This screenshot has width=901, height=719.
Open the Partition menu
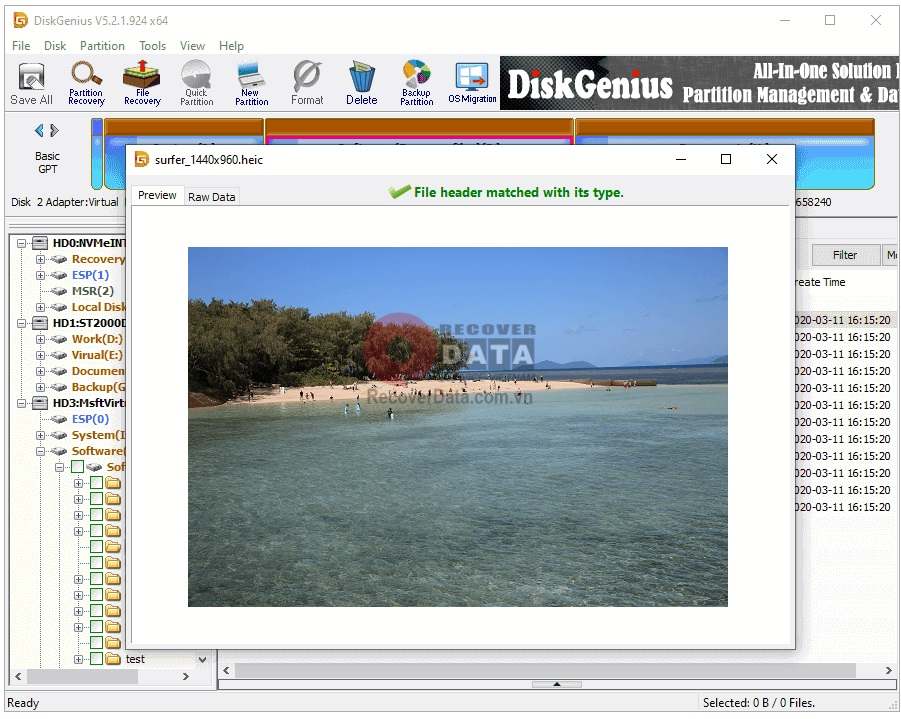[102, 45]
